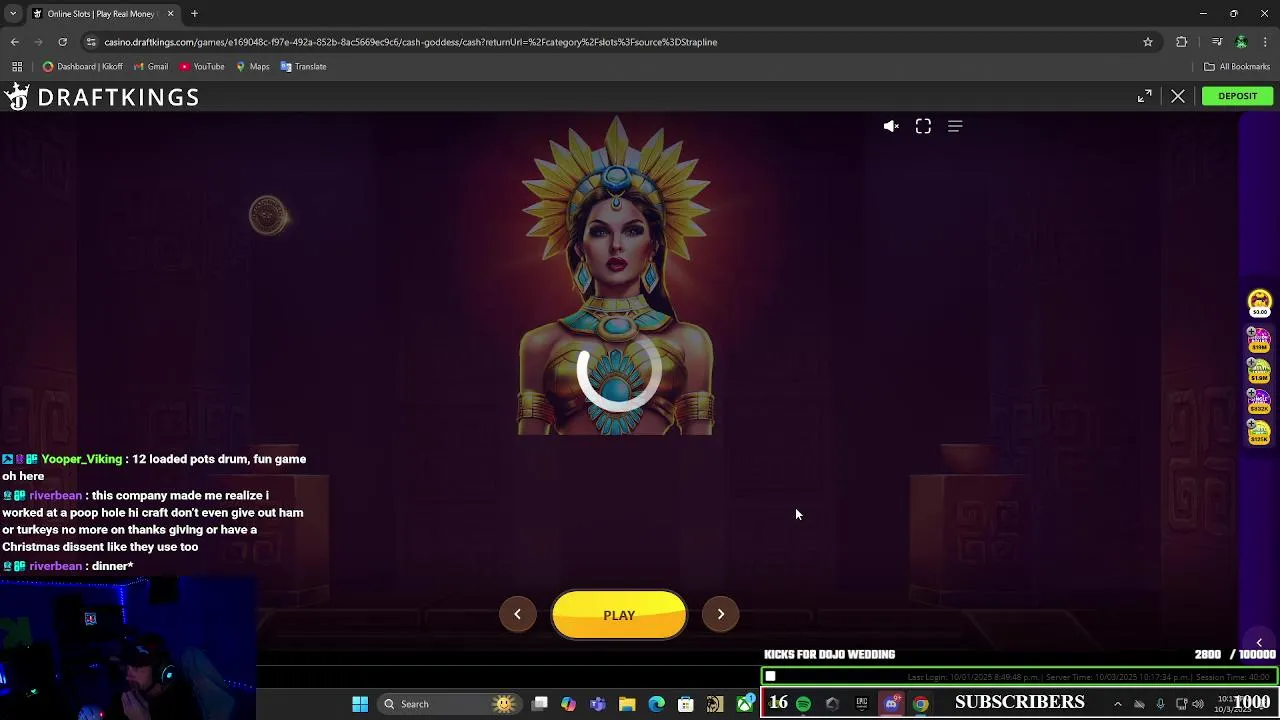Close the game with X next to Deposit
This screenshot has width=1280, height=720.
point(1178,96)
